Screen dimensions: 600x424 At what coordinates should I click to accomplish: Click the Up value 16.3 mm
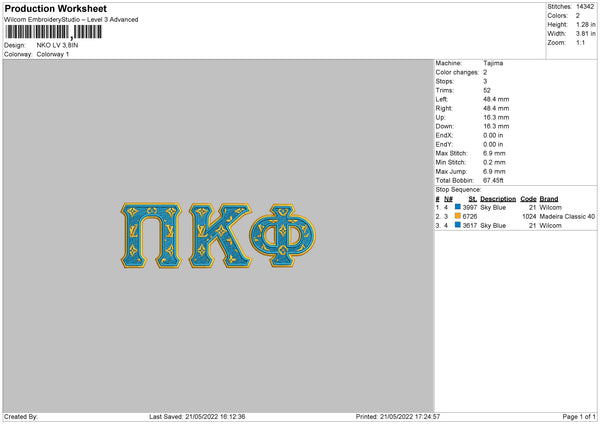tap(496, 117)
